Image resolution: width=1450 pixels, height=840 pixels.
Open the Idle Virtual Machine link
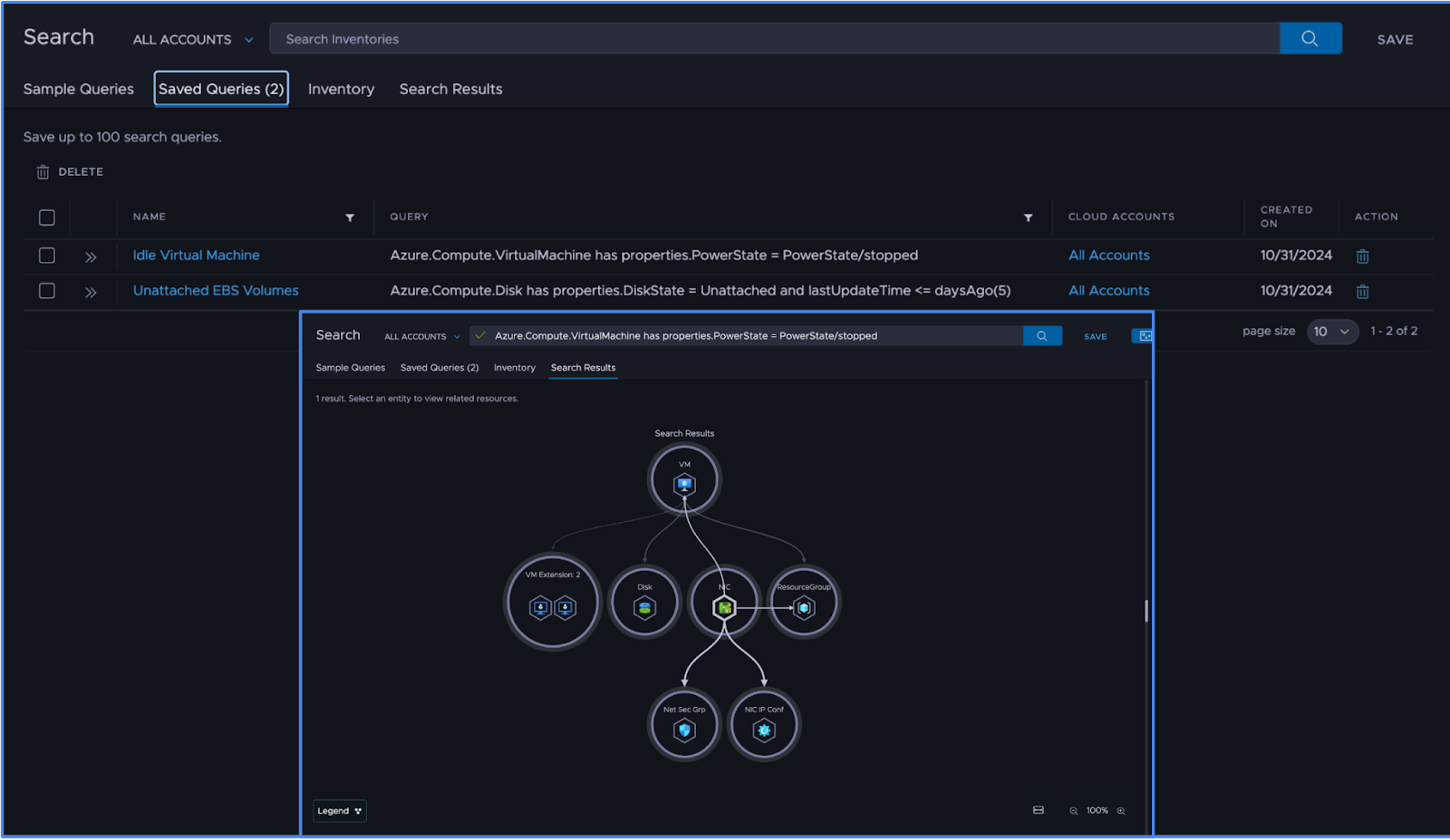pyautogui.click(x=197, y=256)
